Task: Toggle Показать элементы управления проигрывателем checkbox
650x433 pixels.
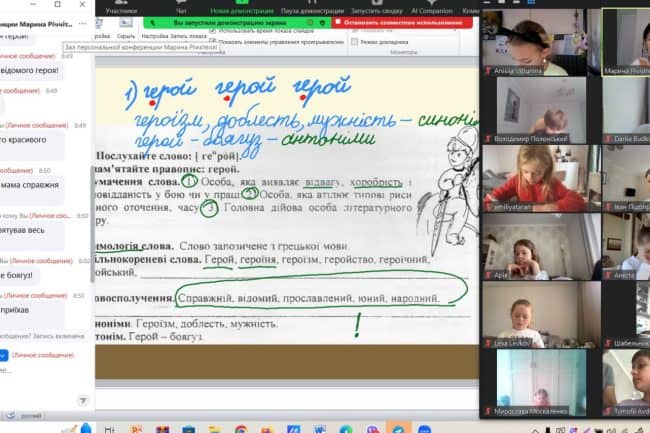Action: tap(213, 43)
